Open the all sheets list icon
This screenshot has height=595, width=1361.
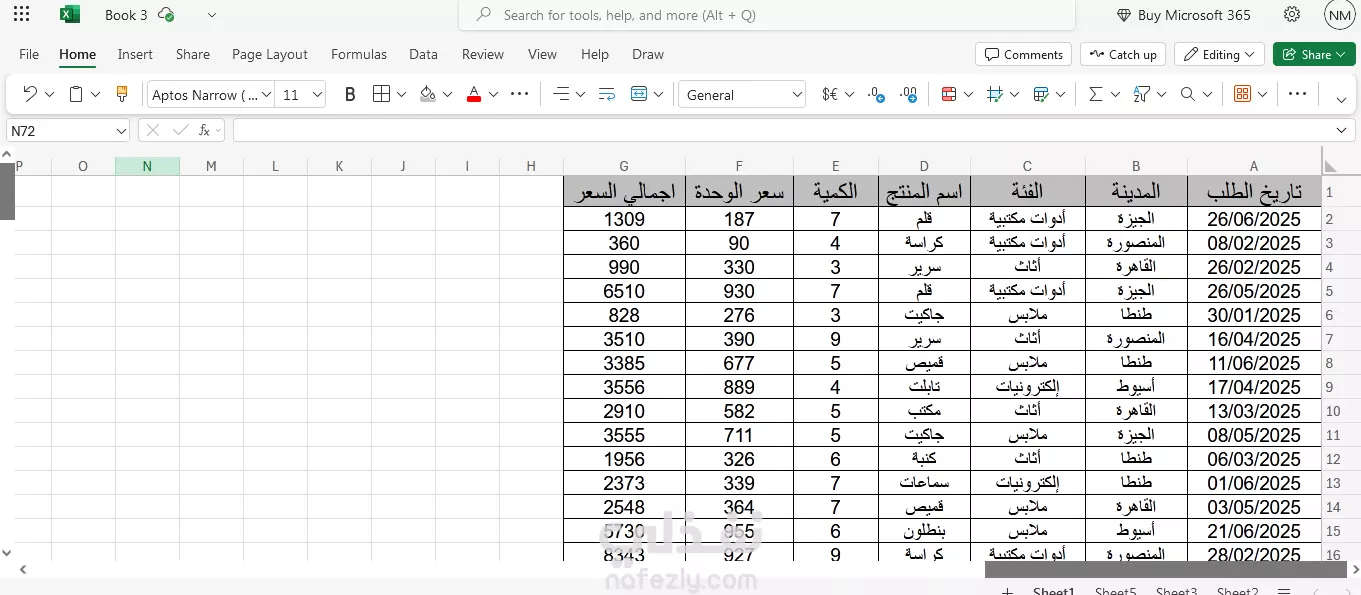[1284, 591]
